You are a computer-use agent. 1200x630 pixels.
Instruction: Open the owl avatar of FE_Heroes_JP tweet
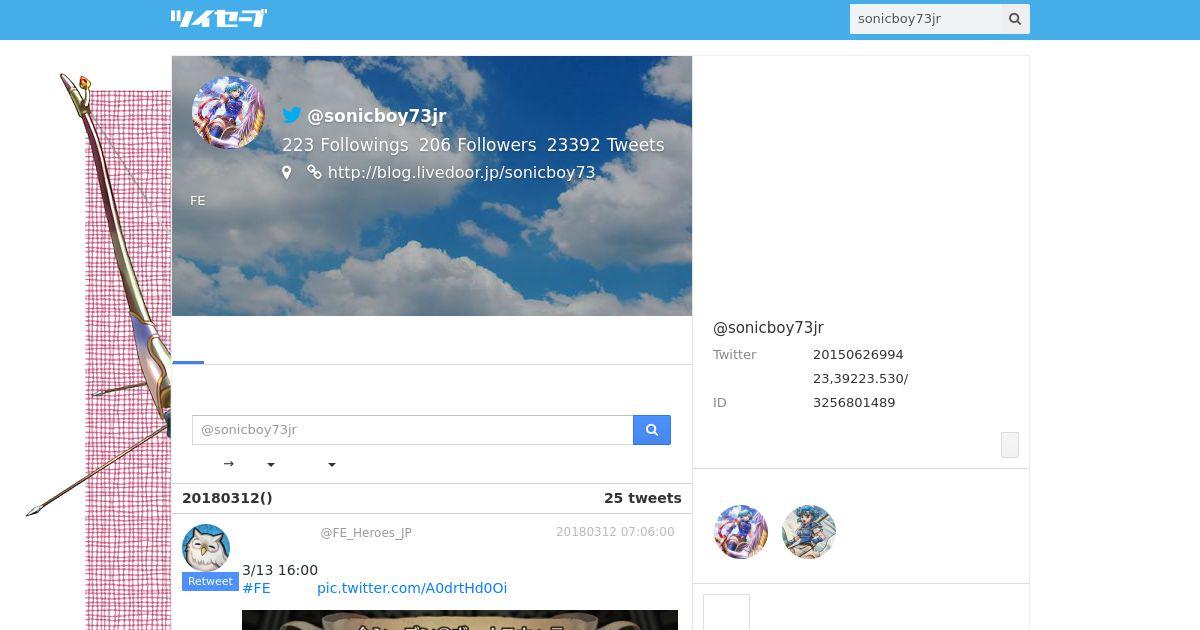[x=206, y=548]
